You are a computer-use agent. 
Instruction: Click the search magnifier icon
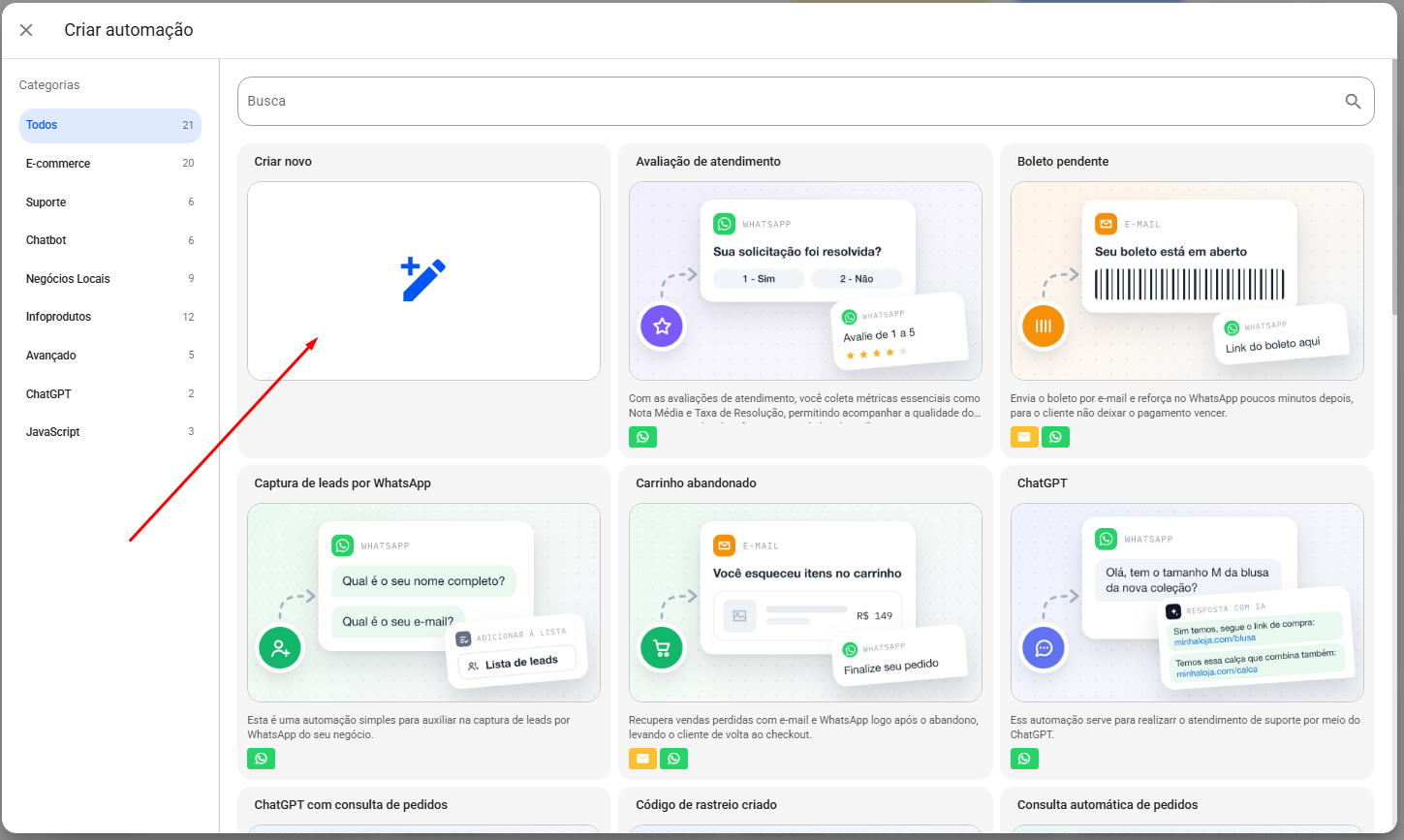click(x=1353, y=101)
